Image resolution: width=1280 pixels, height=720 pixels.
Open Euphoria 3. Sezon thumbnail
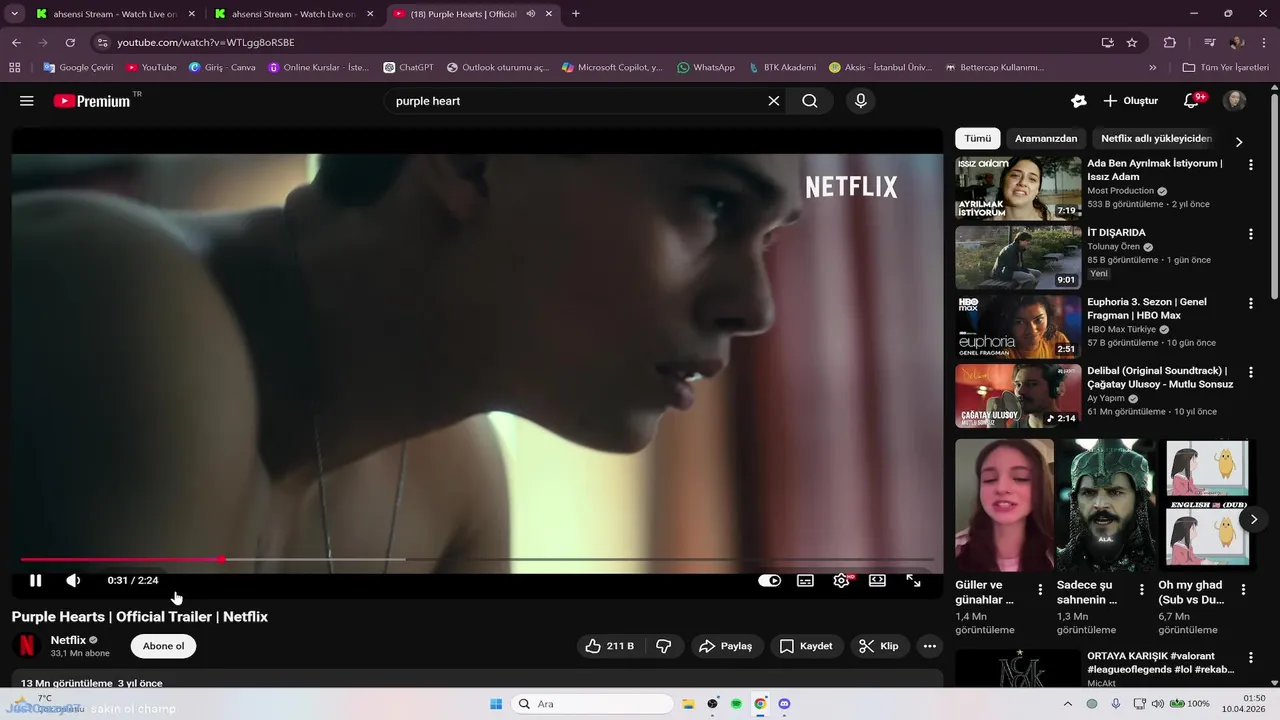[1018, 326]
